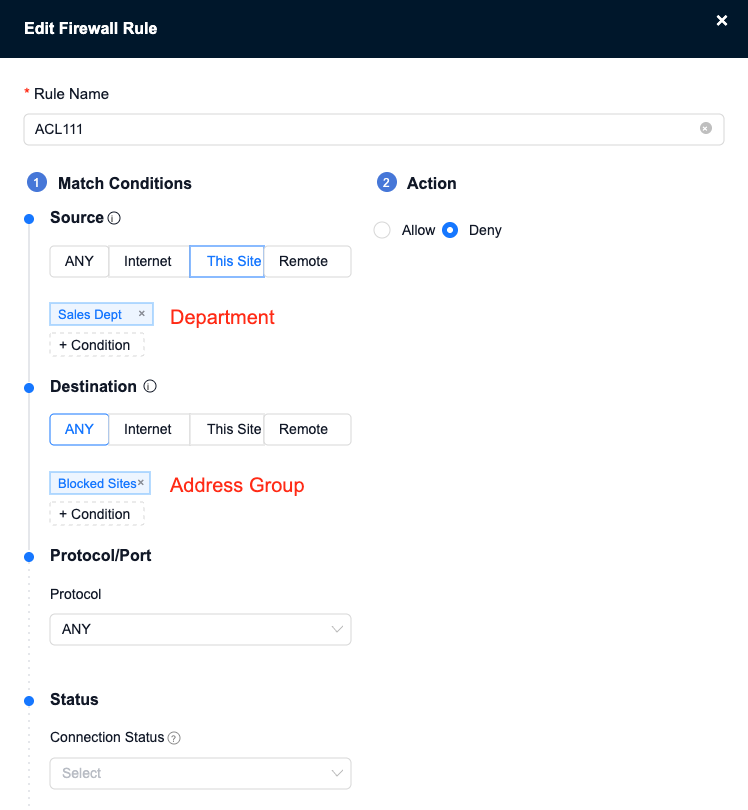Click the Status section heading

point(74,699)
